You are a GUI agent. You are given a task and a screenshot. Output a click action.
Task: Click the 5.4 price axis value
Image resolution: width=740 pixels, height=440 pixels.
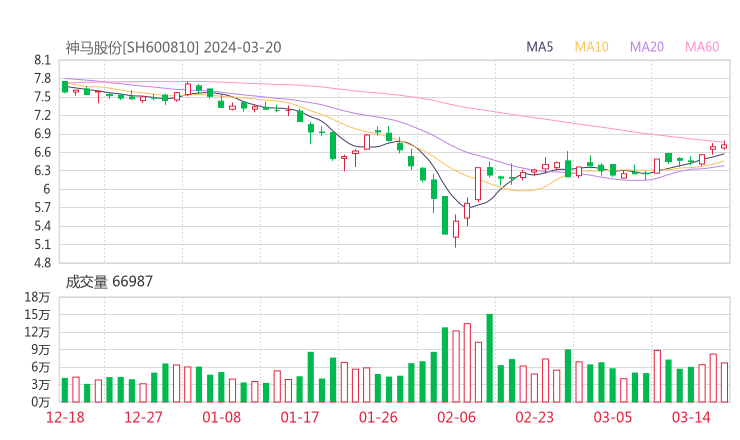tap(42, 226)
